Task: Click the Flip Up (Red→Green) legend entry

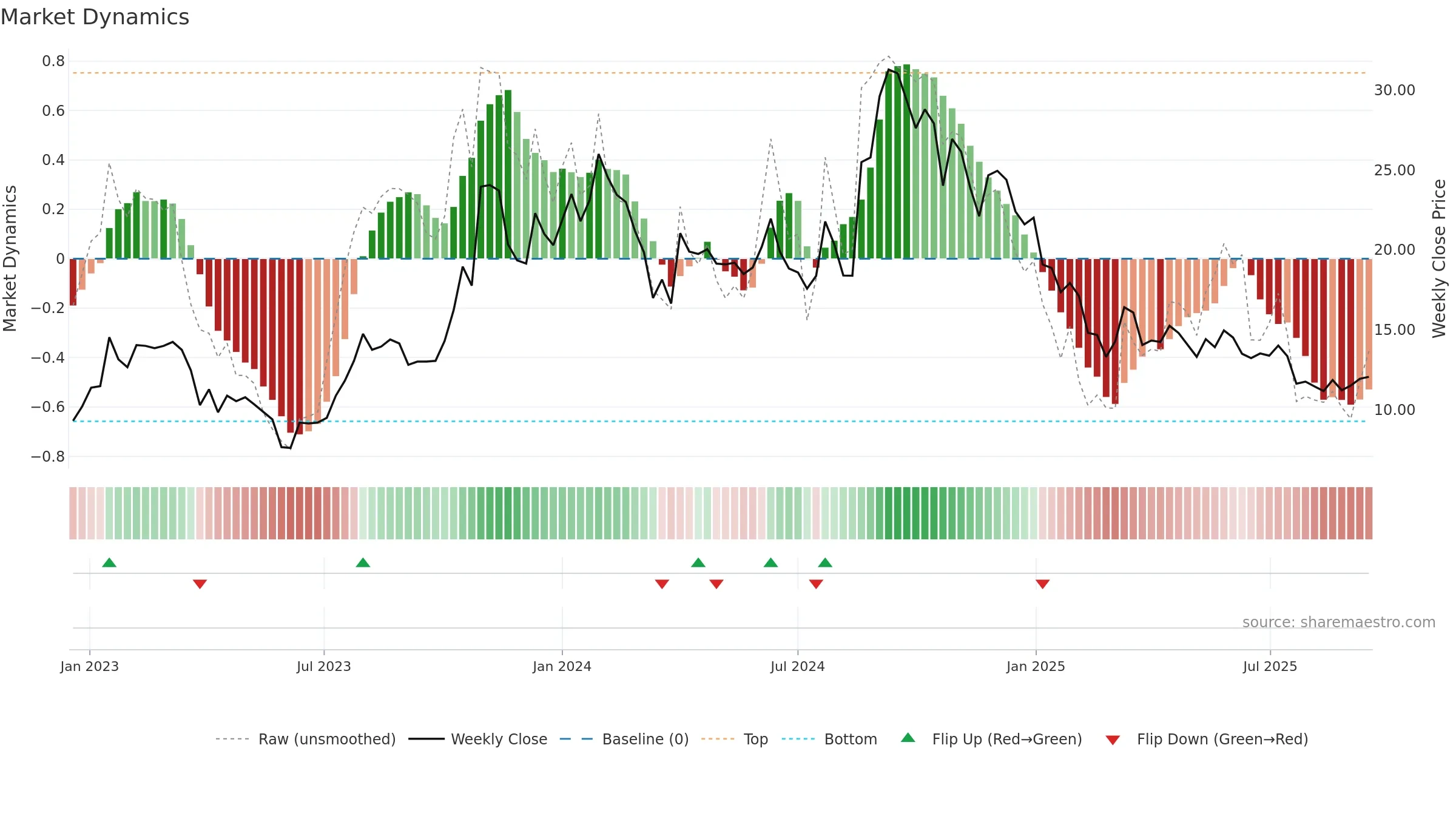Action: pos(991,739)
